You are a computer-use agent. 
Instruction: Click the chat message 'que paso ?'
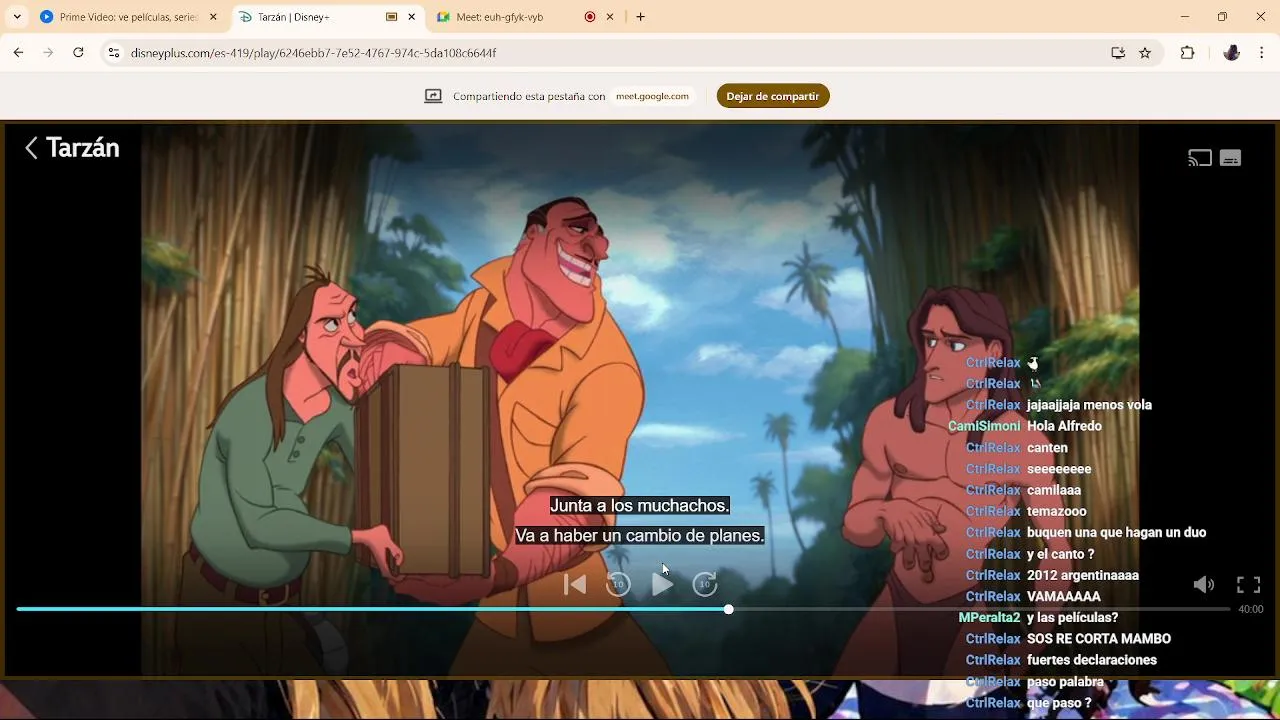pos(1059,703)
